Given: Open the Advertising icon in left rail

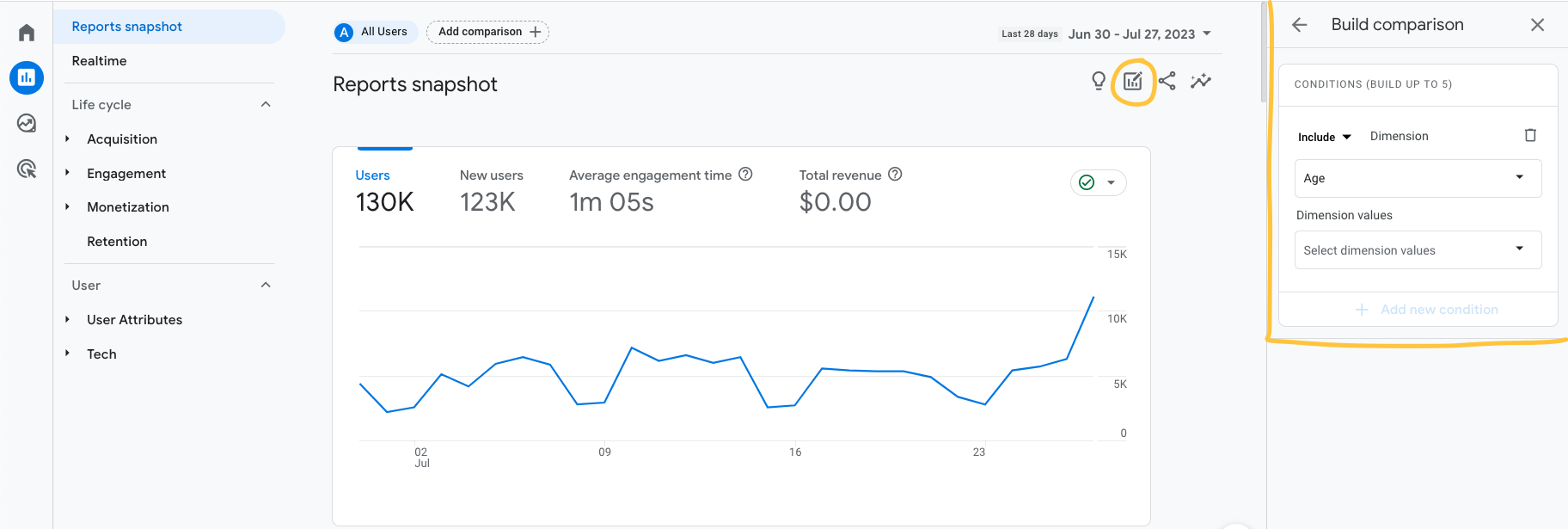Looking at the screenshot, I should (x=27, y=169).
